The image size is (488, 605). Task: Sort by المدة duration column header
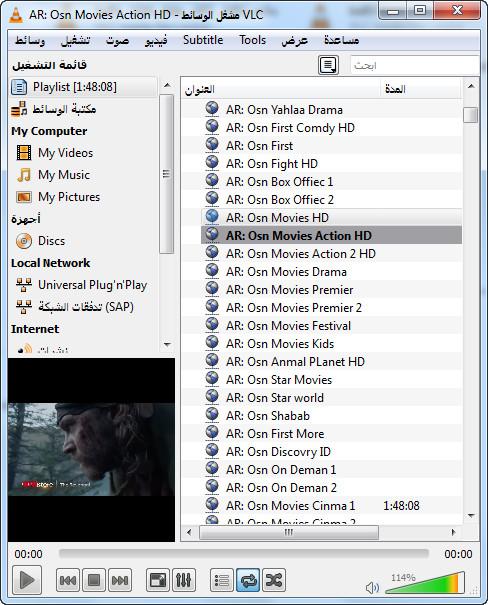pyautogui.click(x=420, y=90)
